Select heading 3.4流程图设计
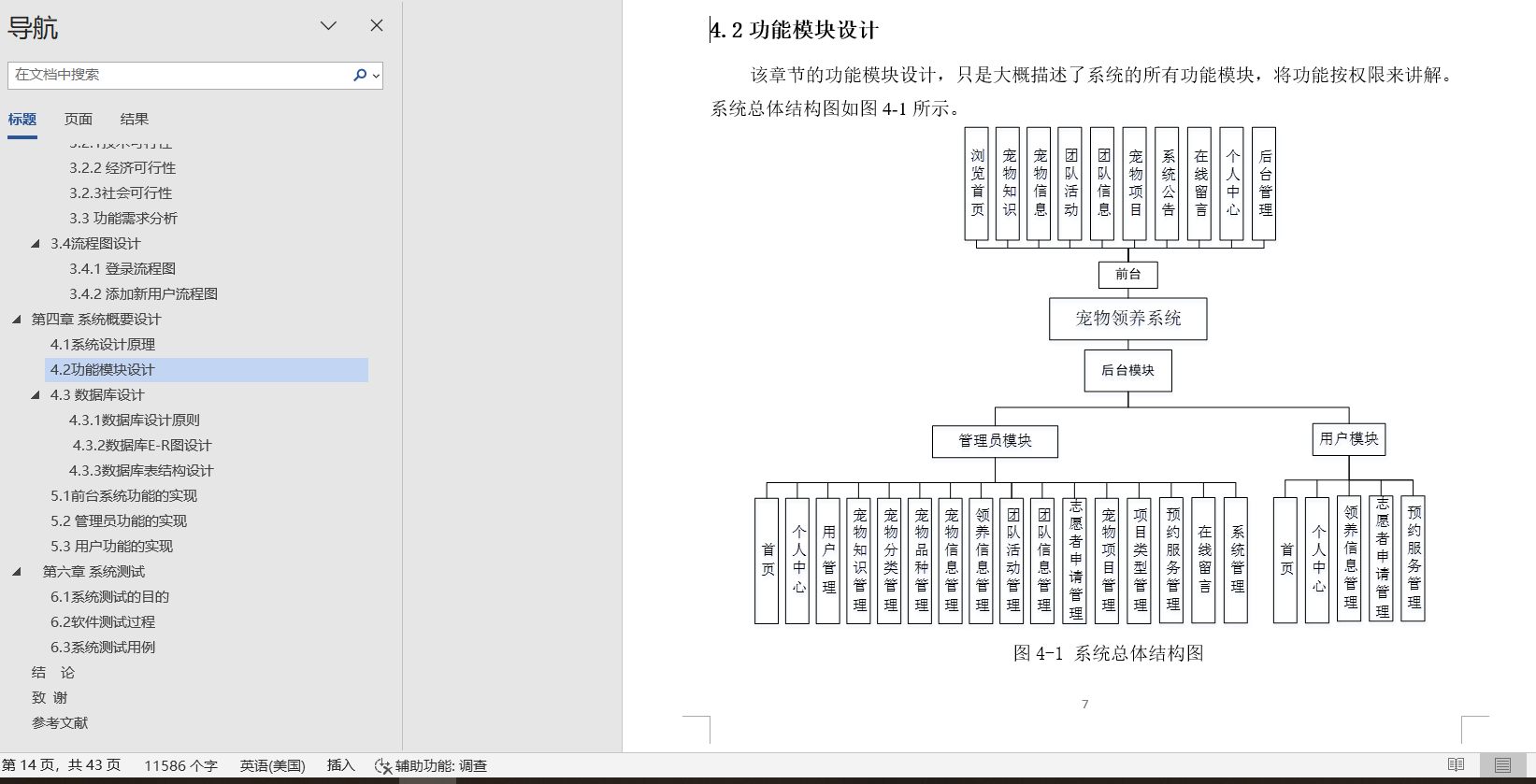1536x784 pixels. coord(95,243)
